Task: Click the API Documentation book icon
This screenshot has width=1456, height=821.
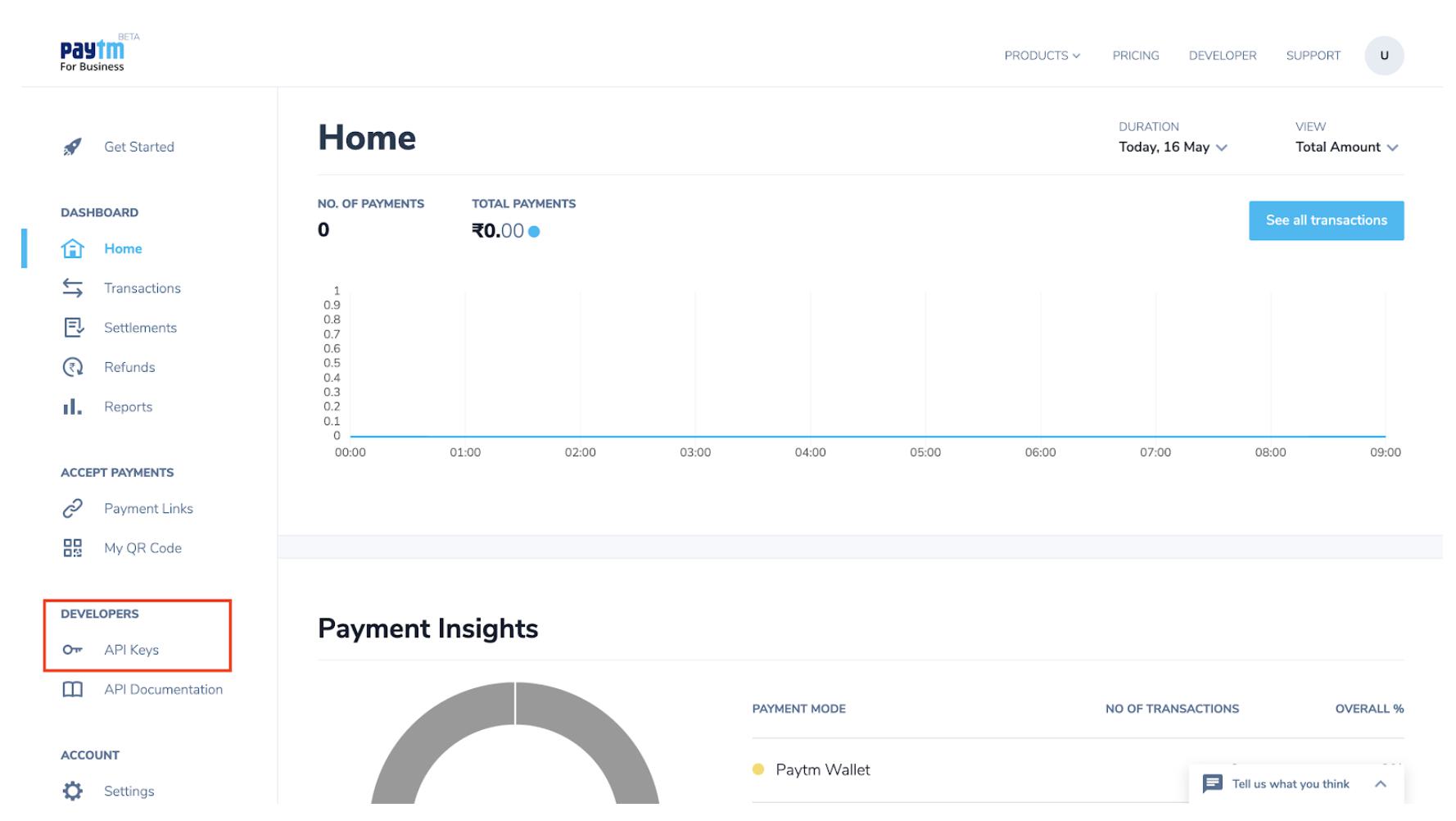Action: point(73,690)
